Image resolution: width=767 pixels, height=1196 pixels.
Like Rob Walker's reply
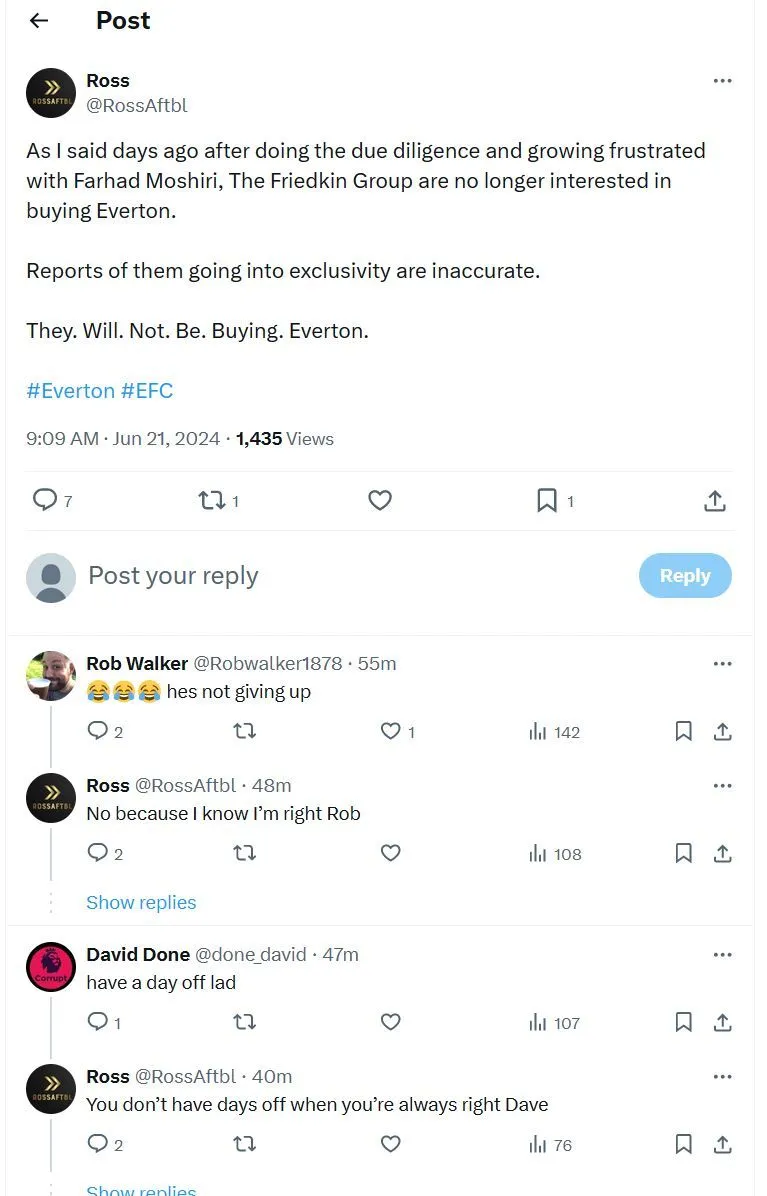click(x=391, y=732)
